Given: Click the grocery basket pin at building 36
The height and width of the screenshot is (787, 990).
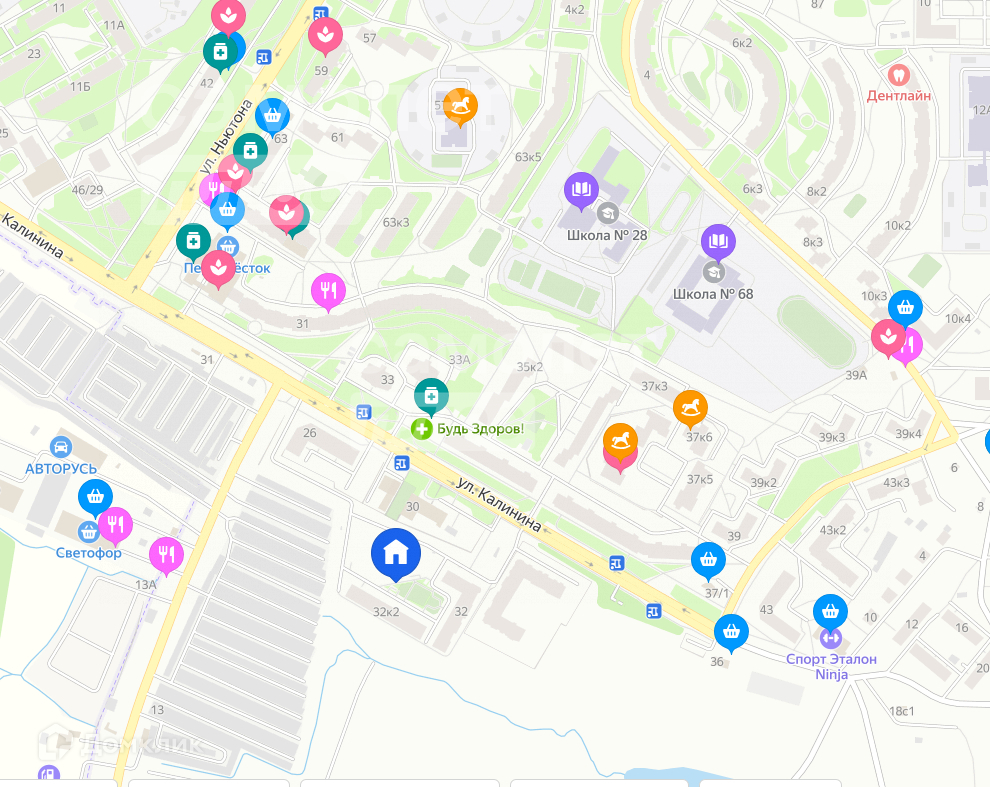Looking at the screenshot, I should coord(731,633).
